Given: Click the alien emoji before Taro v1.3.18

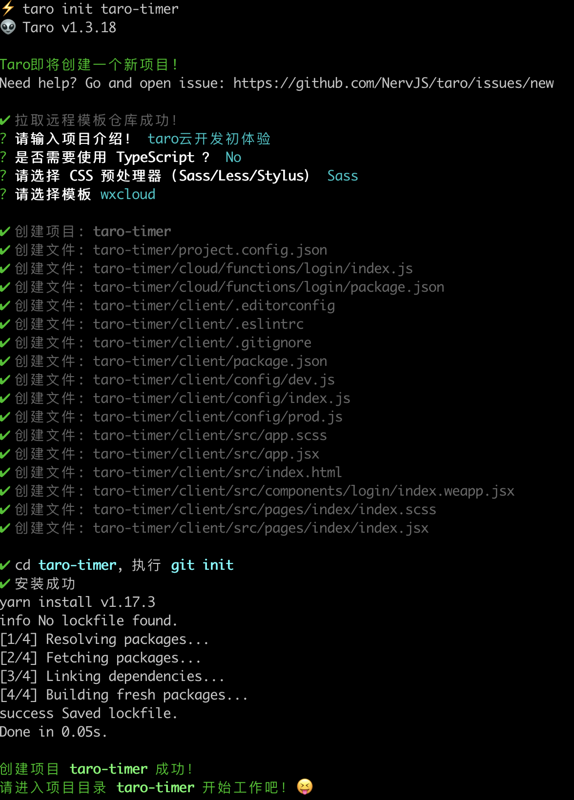Looking at the screenshot, I should pos(8,27).
